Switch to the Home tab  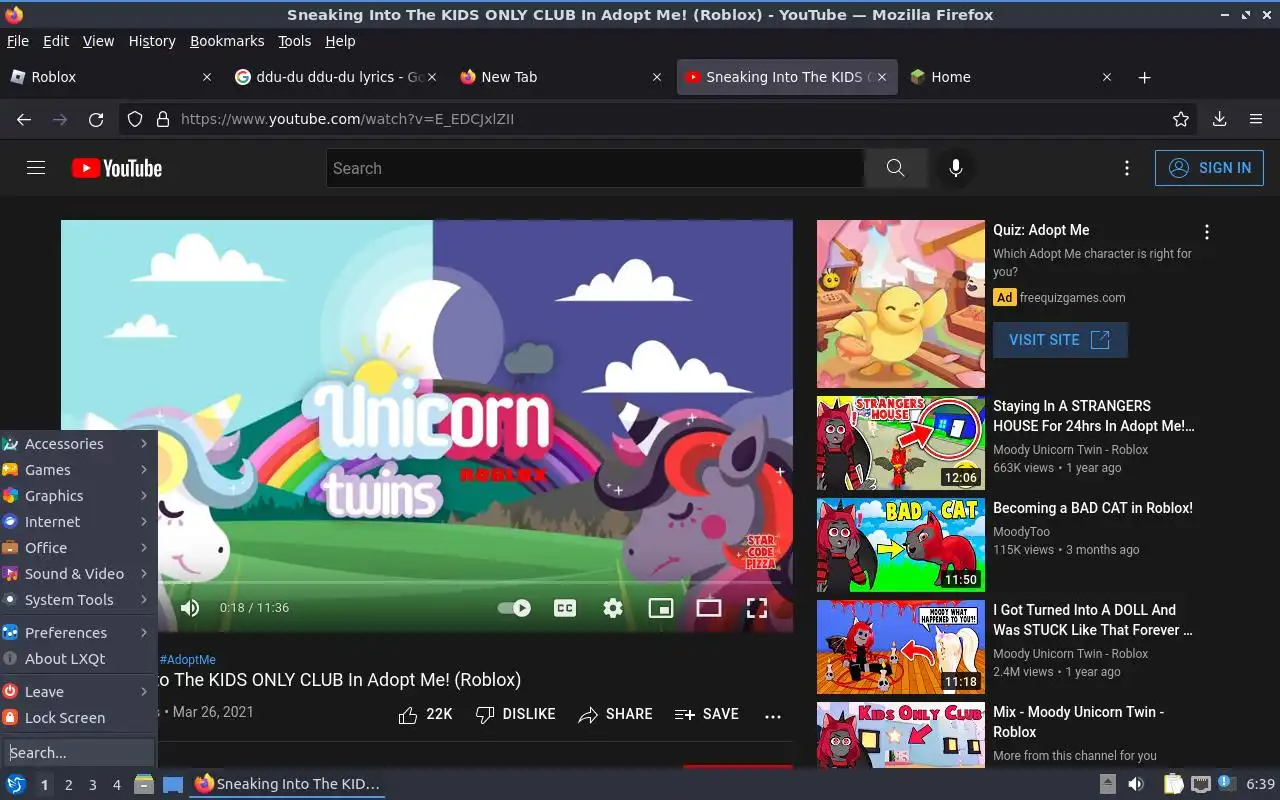(x=1012, y=77)
